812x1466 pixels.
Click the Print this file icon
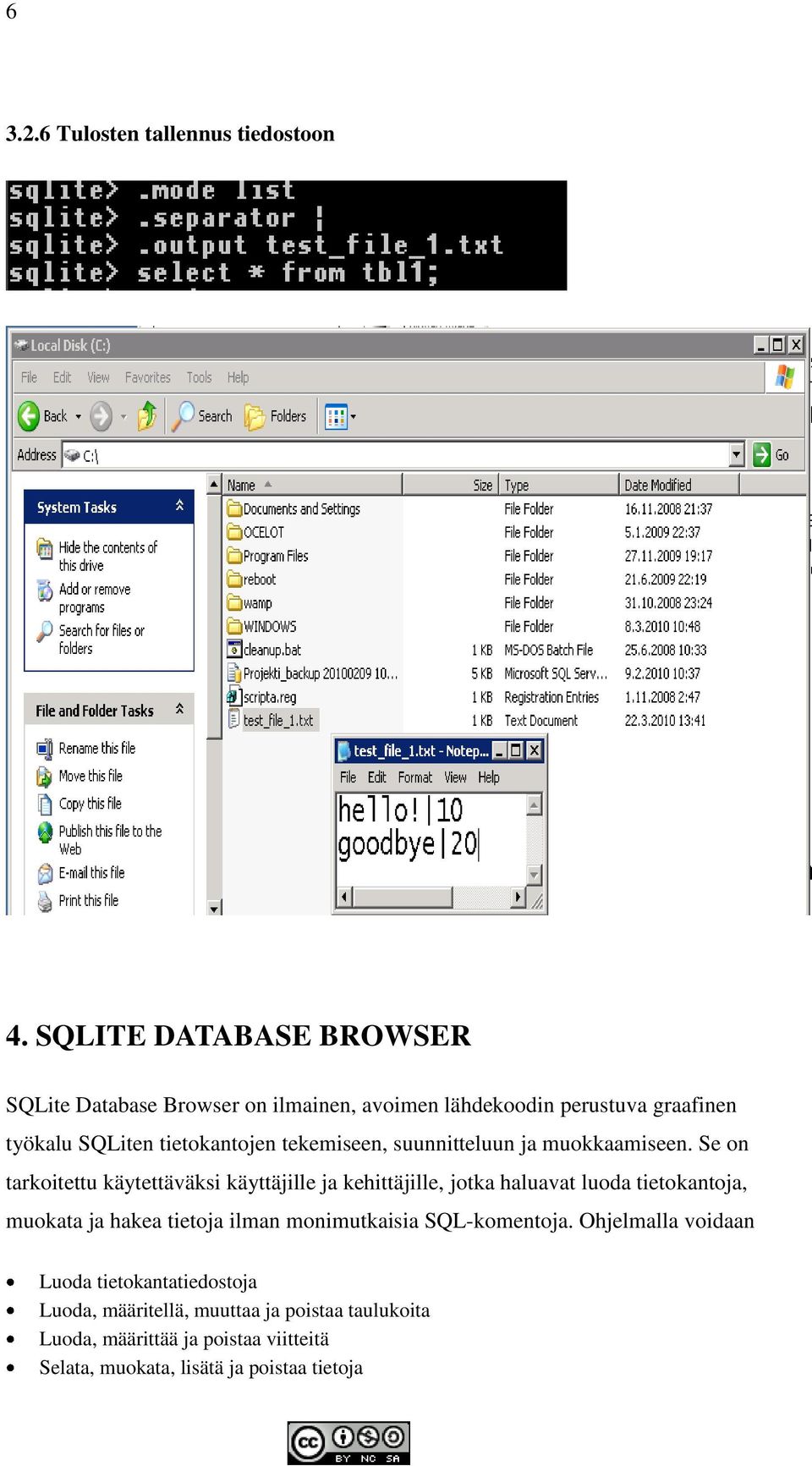[45, 901]
